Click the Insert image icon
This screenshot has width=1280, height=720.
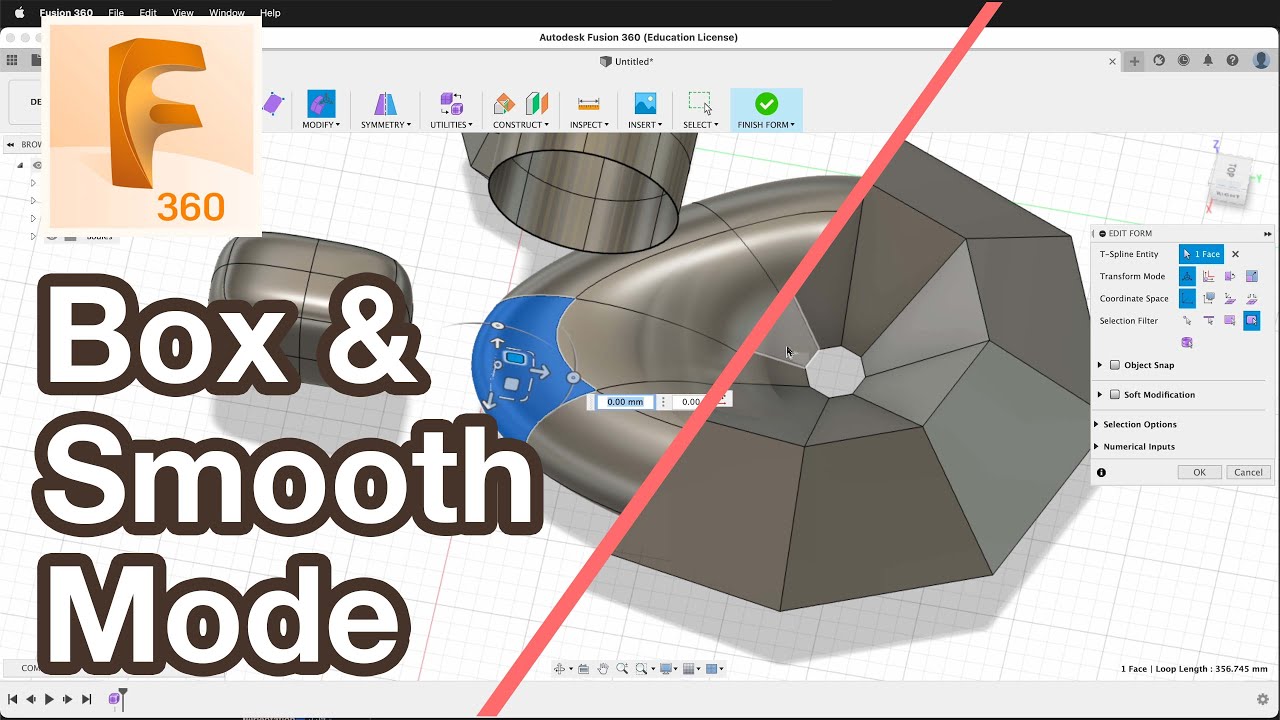tap(645, 103)
